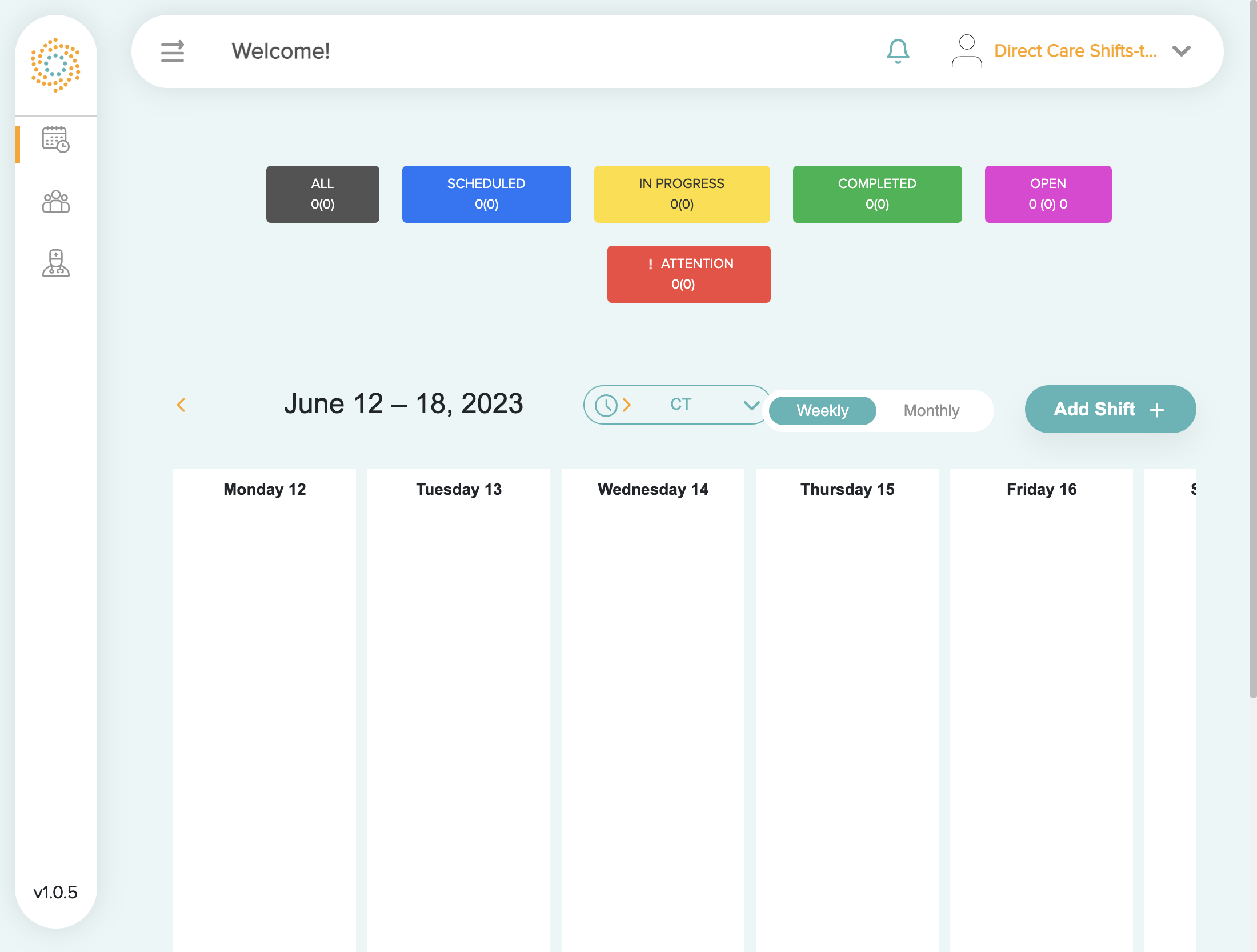Filter by SCHEDULED shifts
Viewport: 1257px width, 952px height.
point(486,194)
